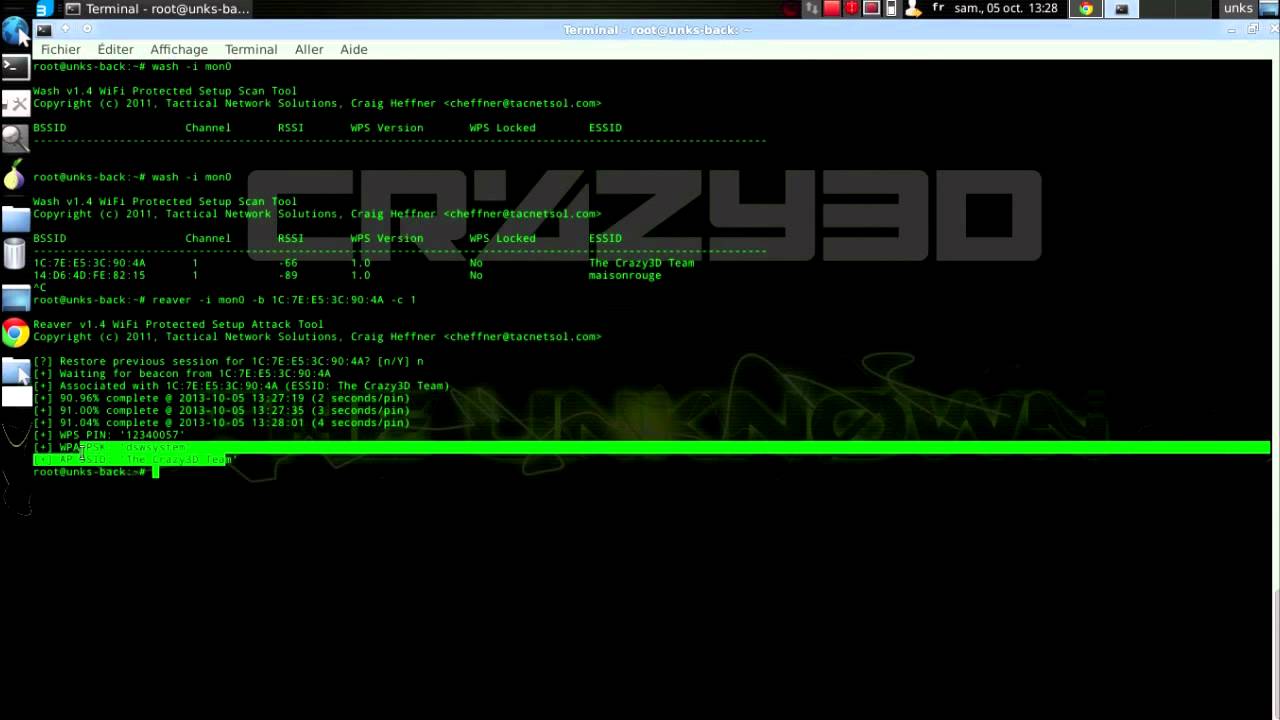Click the user switch icon in panel
1280x720 pixels.
point(912,9)
